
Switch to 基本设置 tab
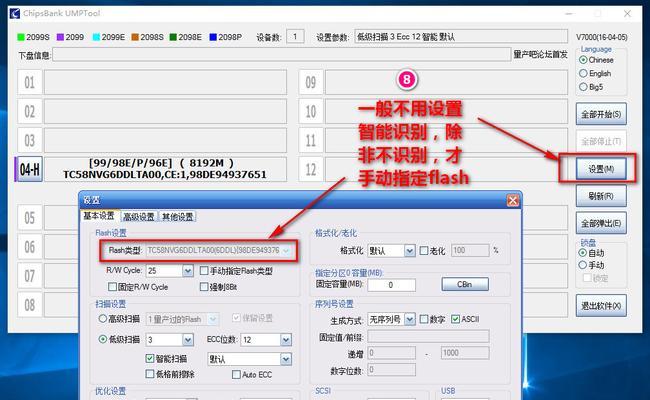tap(99, 216)
